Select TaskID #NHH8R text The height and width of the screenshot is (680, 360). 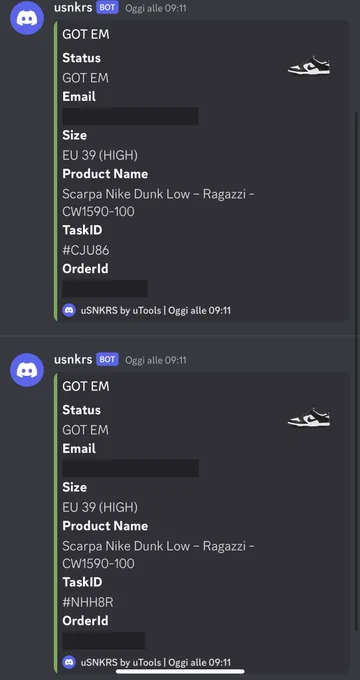(88, 602)
